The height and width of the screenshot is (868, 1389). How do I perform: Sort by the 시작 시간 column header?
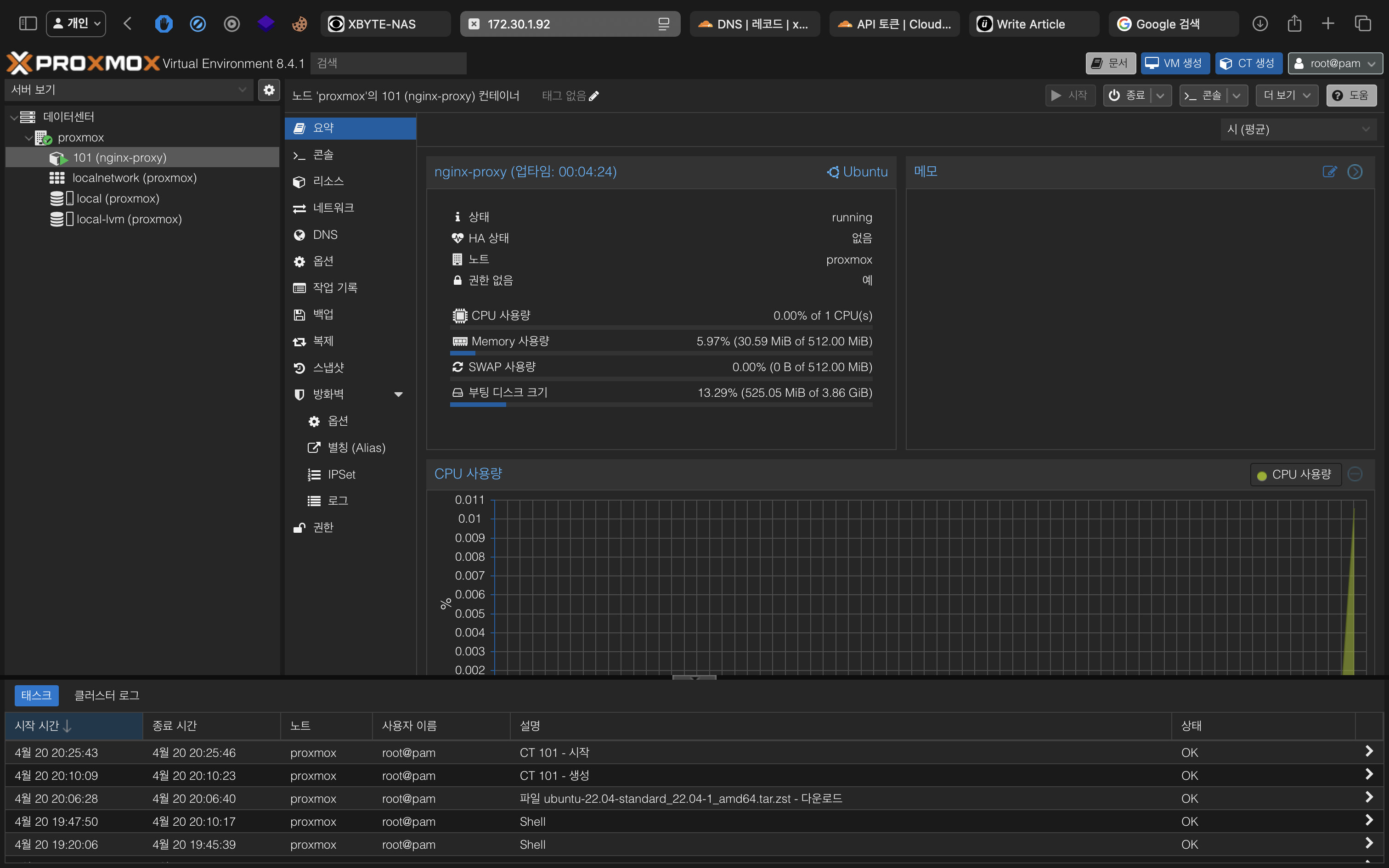point(74,726)
